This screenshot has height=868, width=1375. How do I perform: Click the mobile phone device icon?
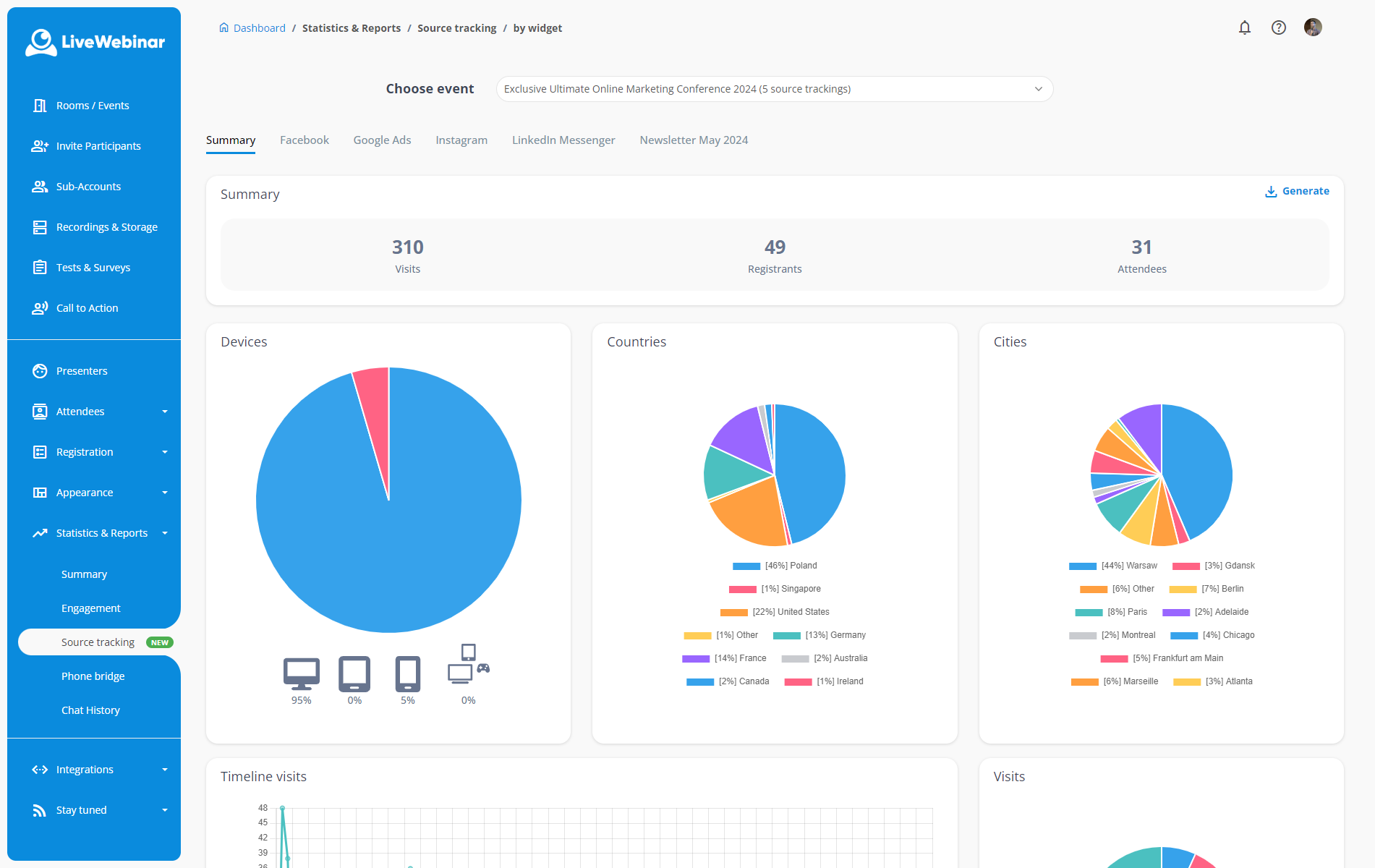pyautogui.click(x=407, y=673)
